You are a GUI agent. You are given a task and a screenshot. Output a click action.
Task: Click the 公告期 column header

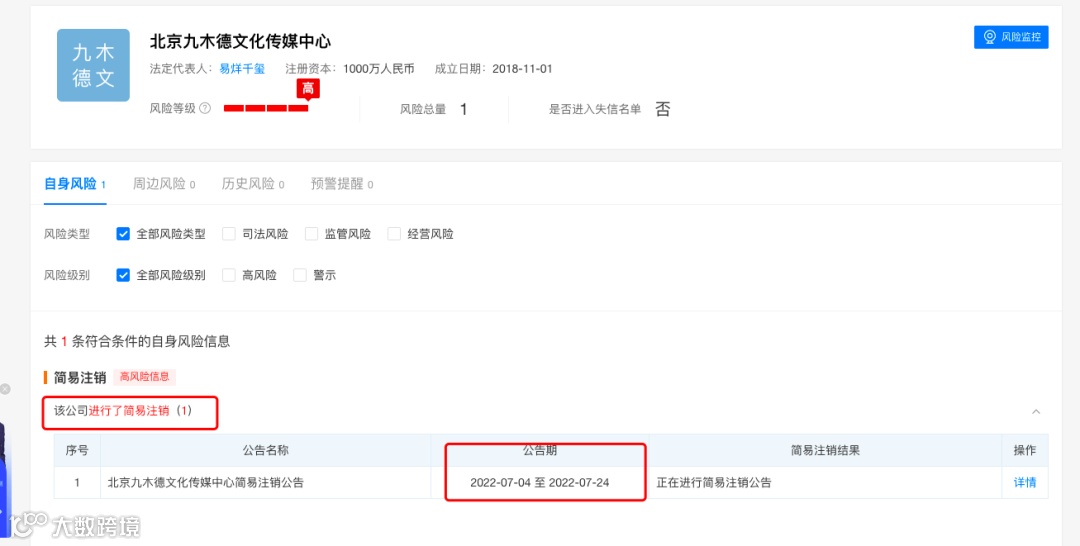pos(539,450)
